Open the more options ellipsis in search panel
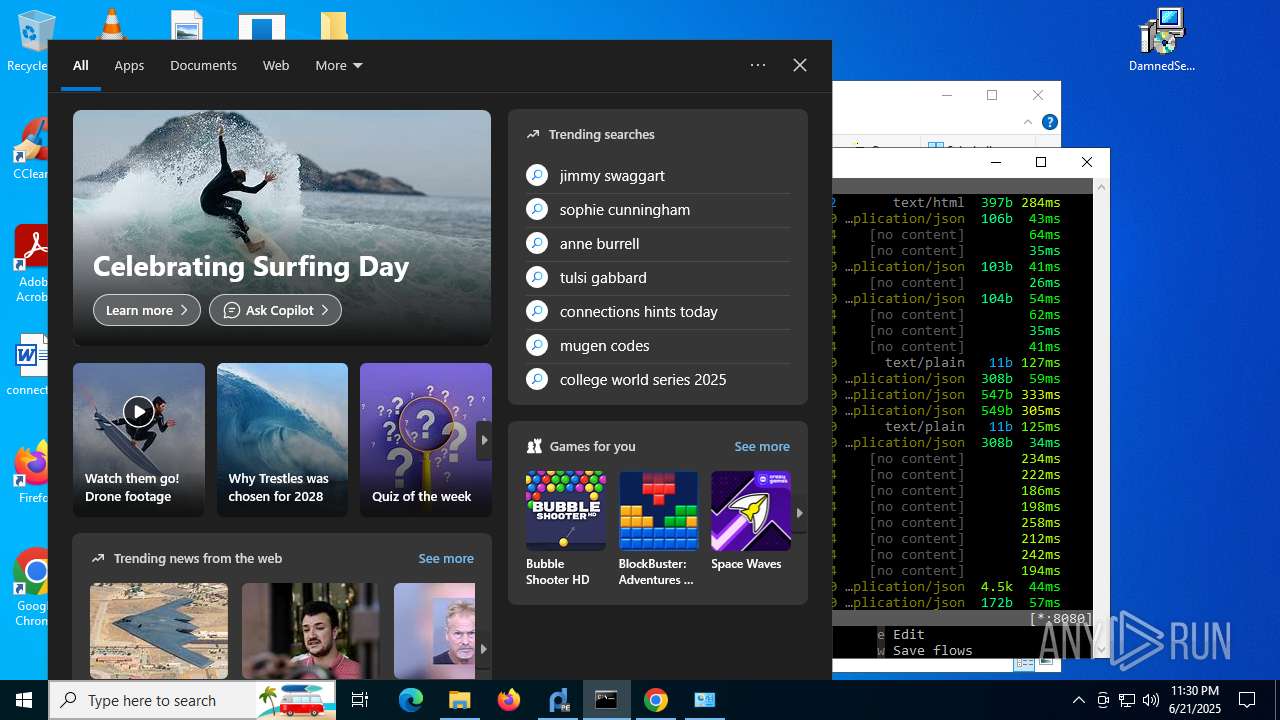The image size is (1280, 720). click(758, 65)
